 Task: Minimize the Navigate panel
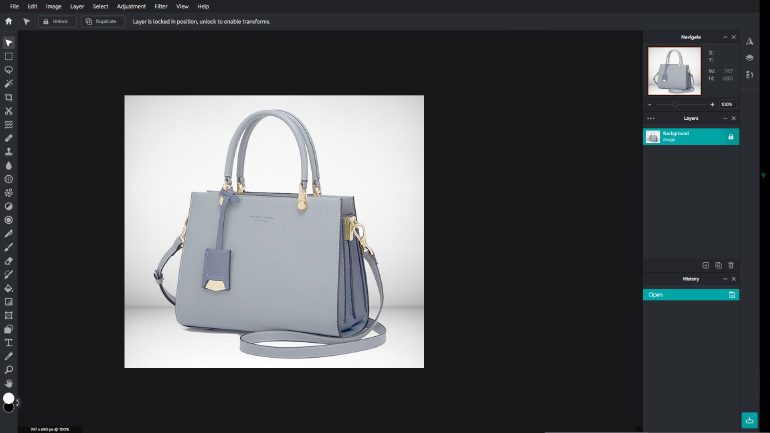click(725, 37)
